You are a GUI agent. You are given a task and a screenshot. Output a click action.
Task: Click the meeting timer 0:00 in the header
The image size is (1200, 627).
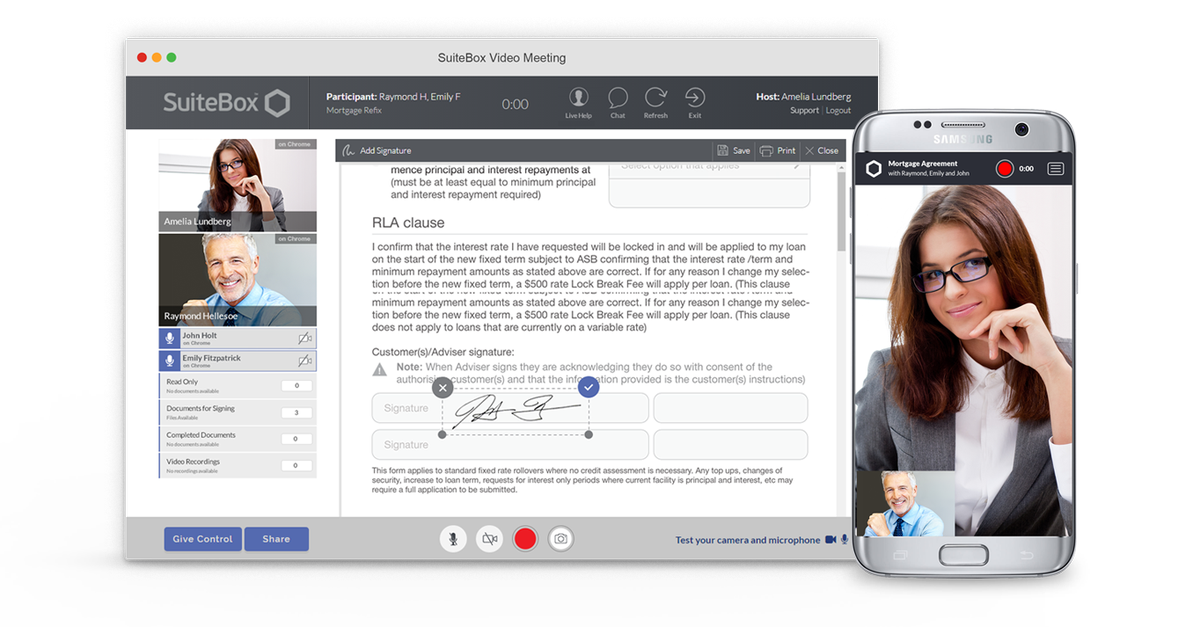point(515,104)
